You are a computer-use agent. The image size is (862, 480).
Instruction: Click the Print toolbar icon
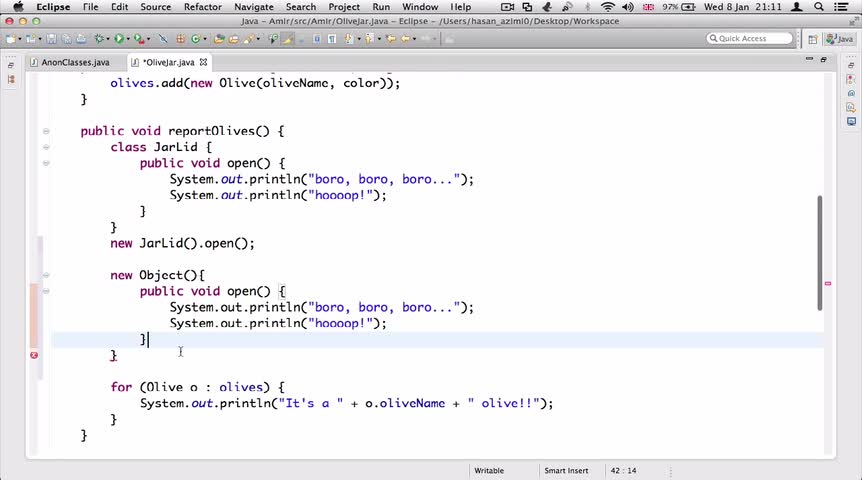pyautogui.click(x=81, y=39)
